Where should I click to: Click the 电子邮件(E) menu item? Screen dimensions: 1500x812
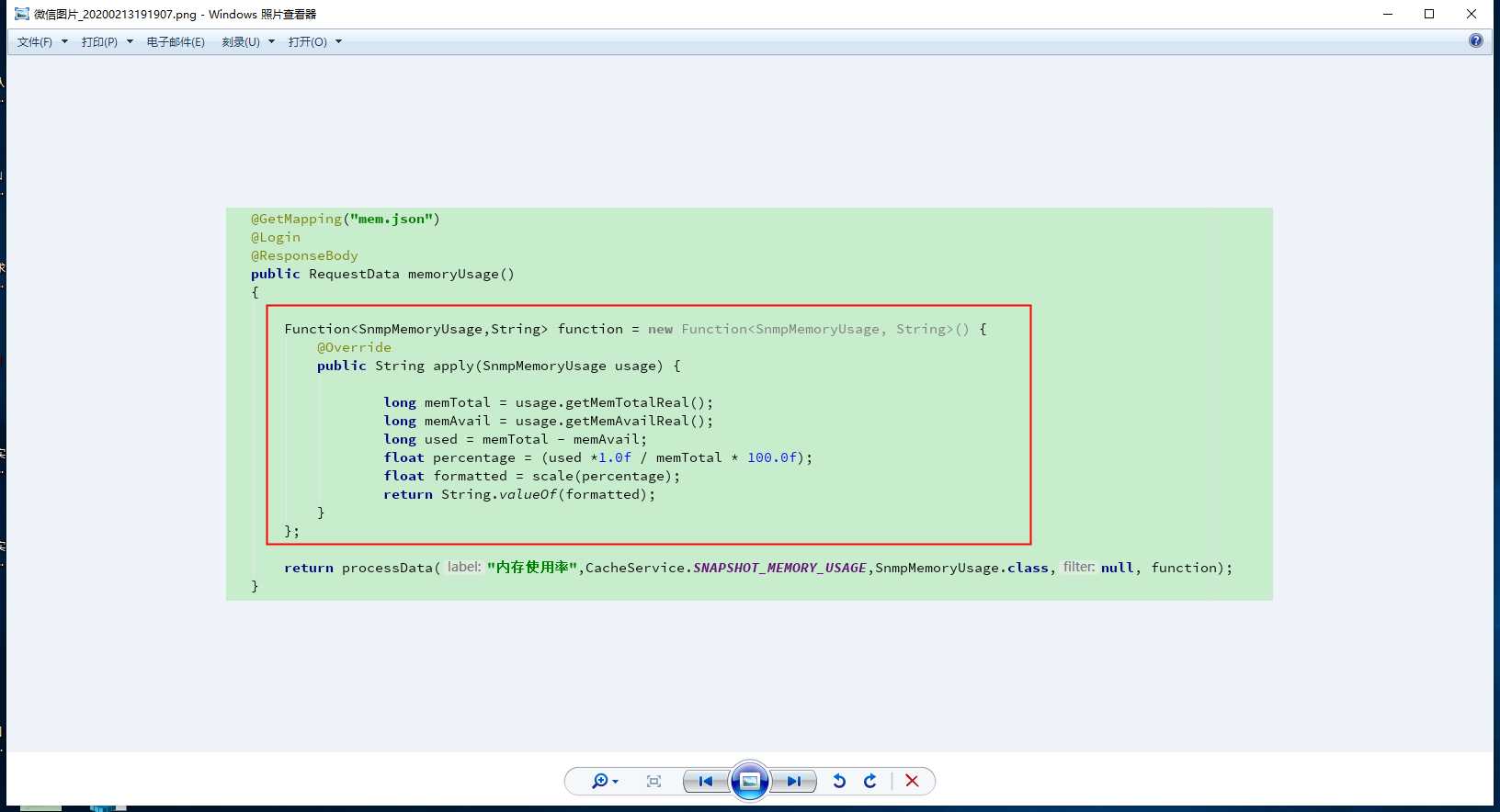(176, 42)
